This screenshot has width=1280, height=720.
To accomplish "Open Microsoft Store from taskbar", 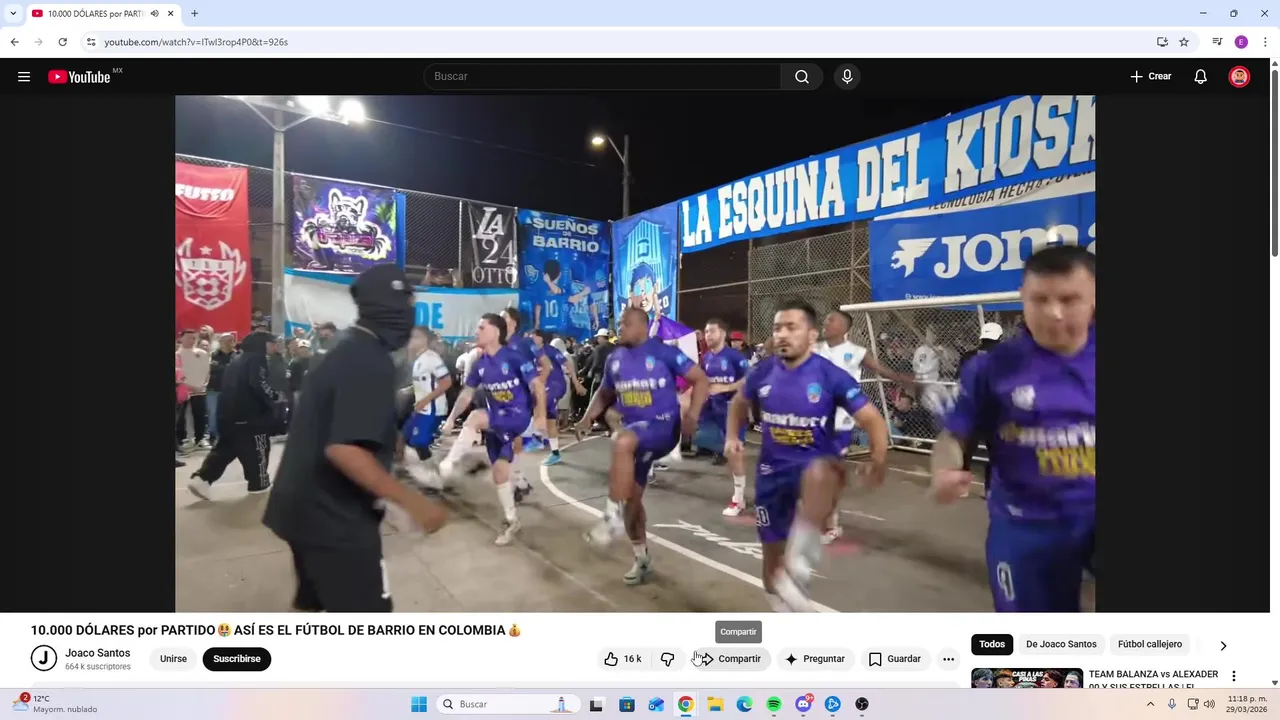I will (627, 704).
